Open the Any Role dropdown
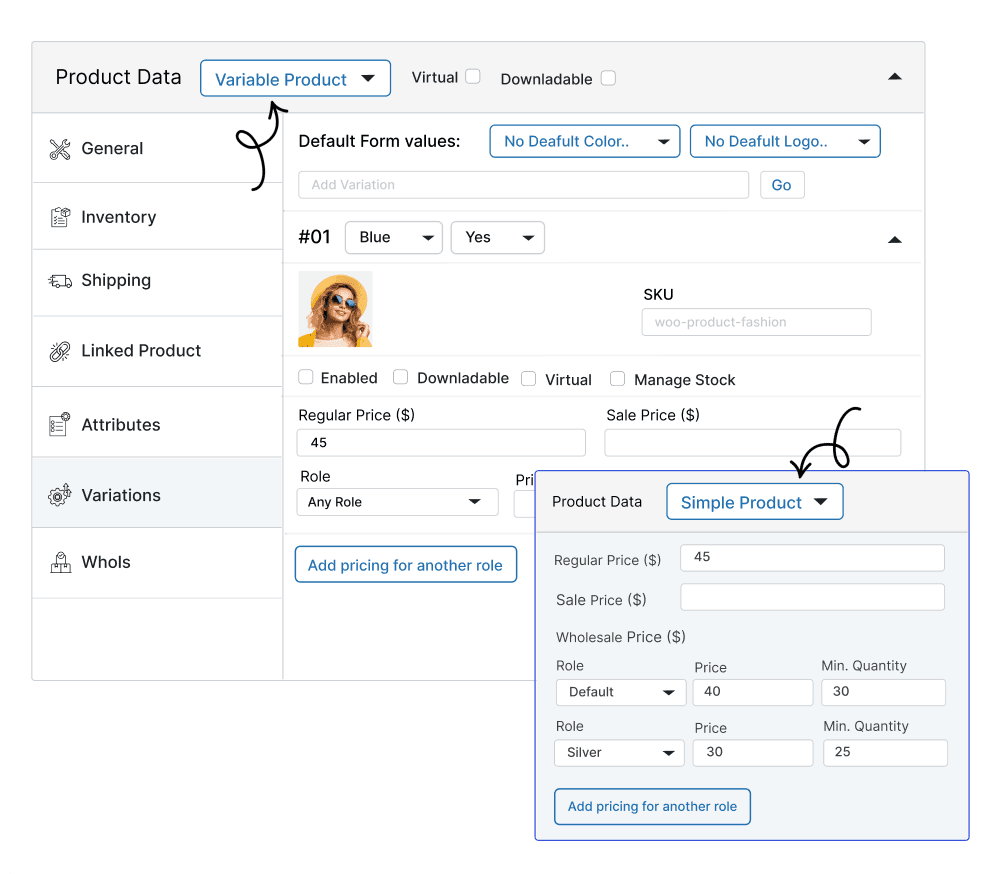1005x874 pixels. tap(397, 502)
